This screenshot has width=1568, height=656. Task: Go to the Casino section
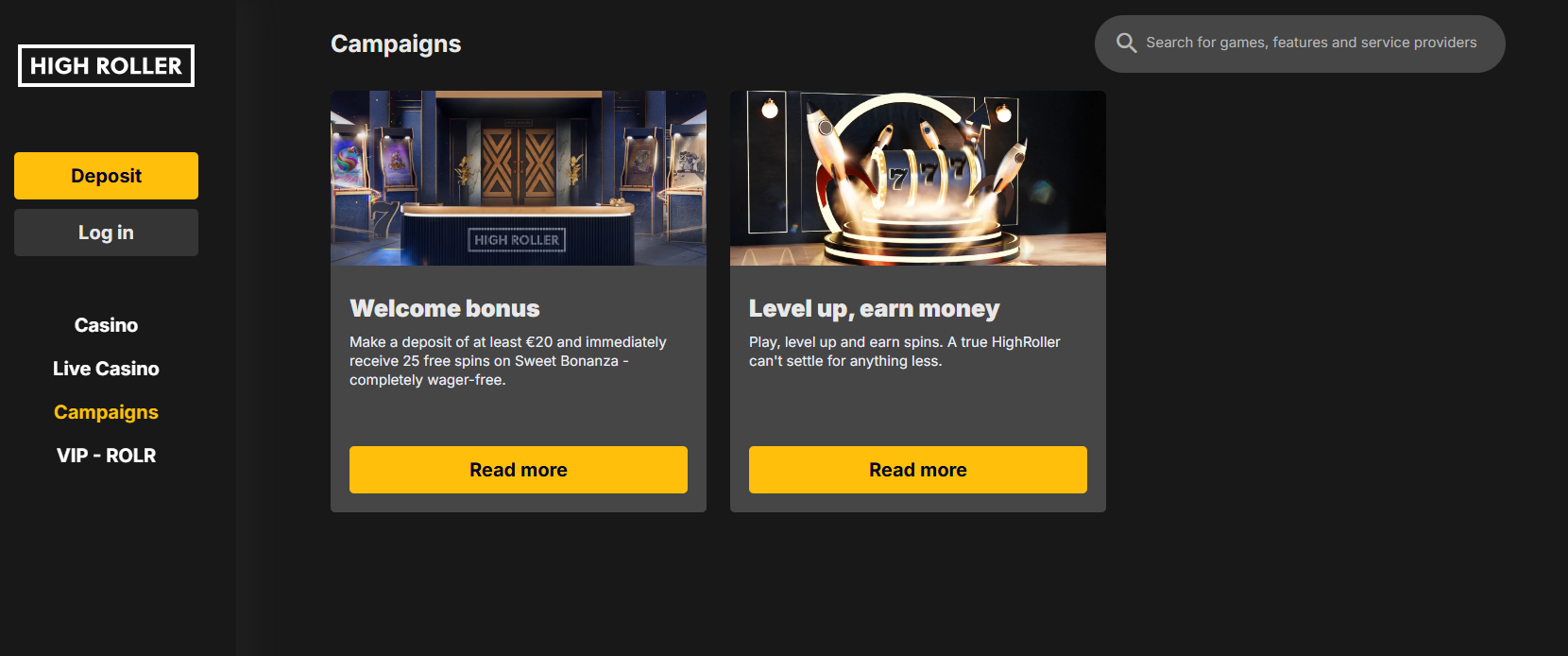(x=106, y=325)
